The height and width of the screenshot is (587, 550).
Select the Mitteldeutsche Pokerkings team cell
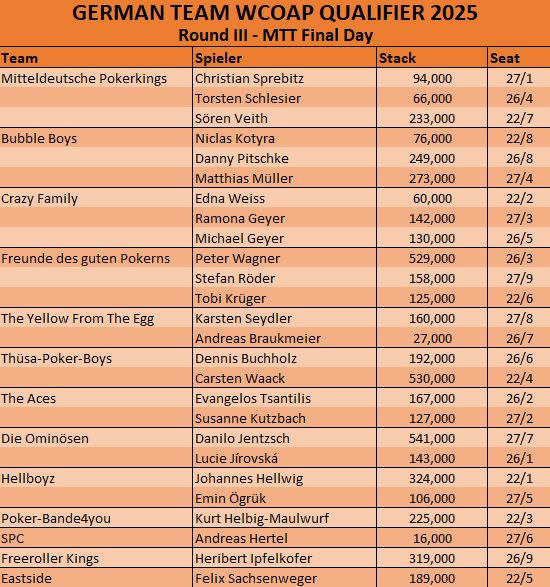(96, 78)
